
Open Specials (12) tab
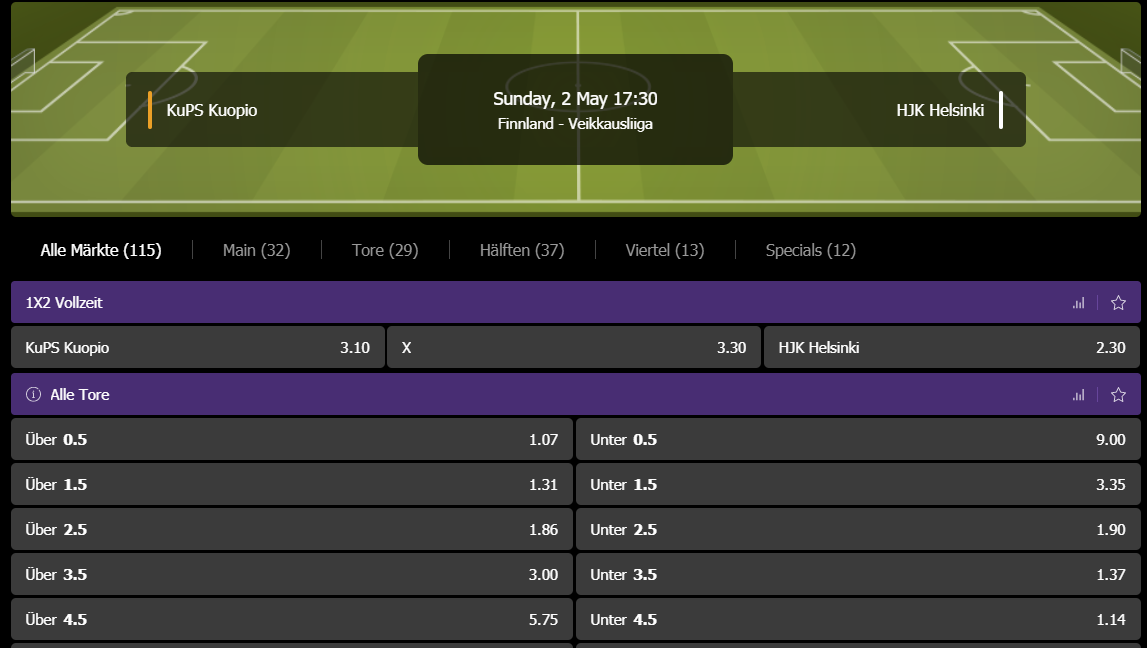pos(810,250)
